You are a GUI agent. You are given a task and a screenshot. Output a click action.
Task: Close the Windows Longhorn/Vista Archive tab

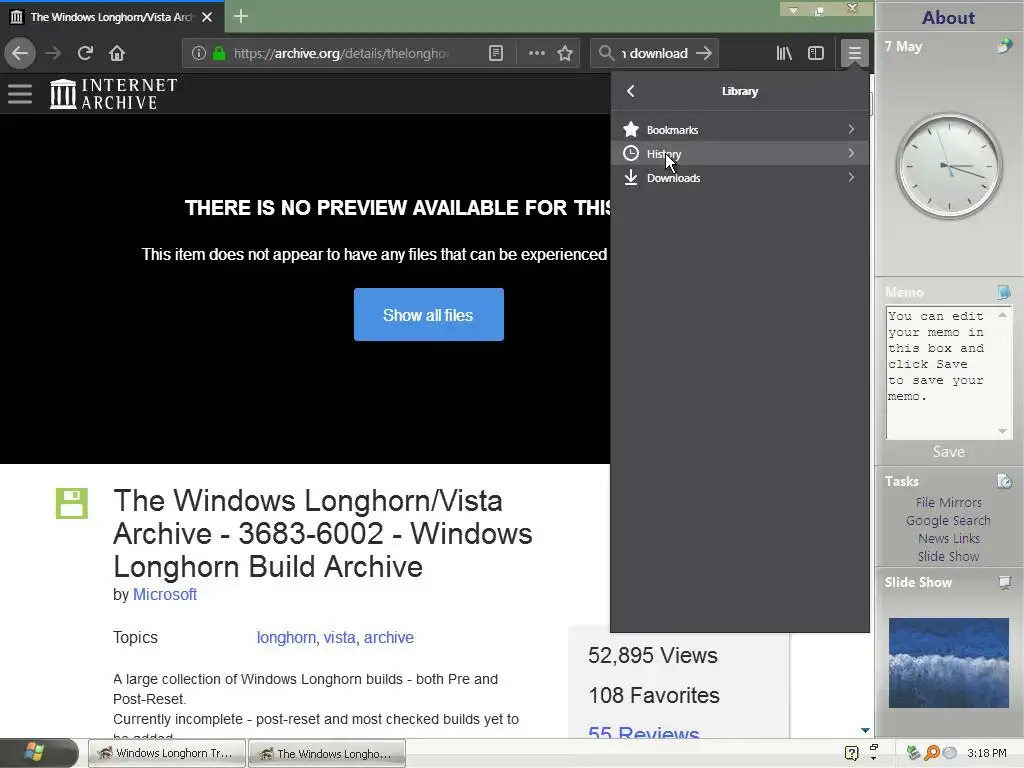(207, 17)
